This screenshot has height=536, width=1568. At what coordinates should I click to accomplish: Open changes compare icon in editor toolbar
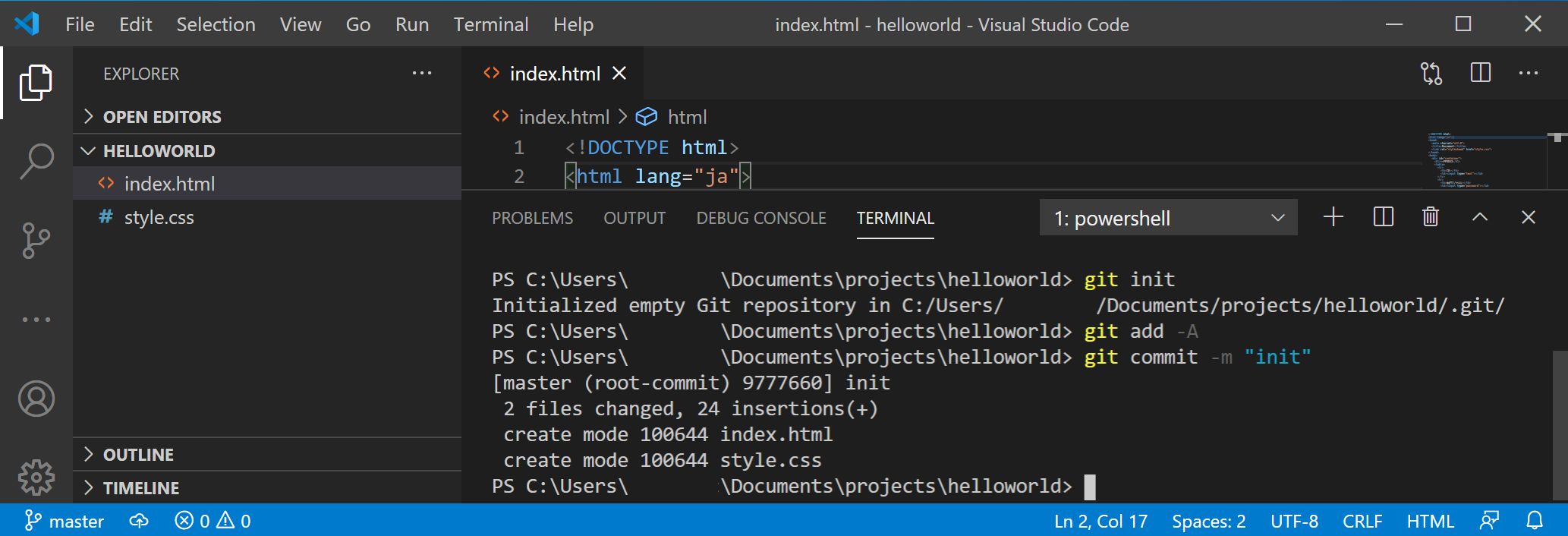point(1431,74)
